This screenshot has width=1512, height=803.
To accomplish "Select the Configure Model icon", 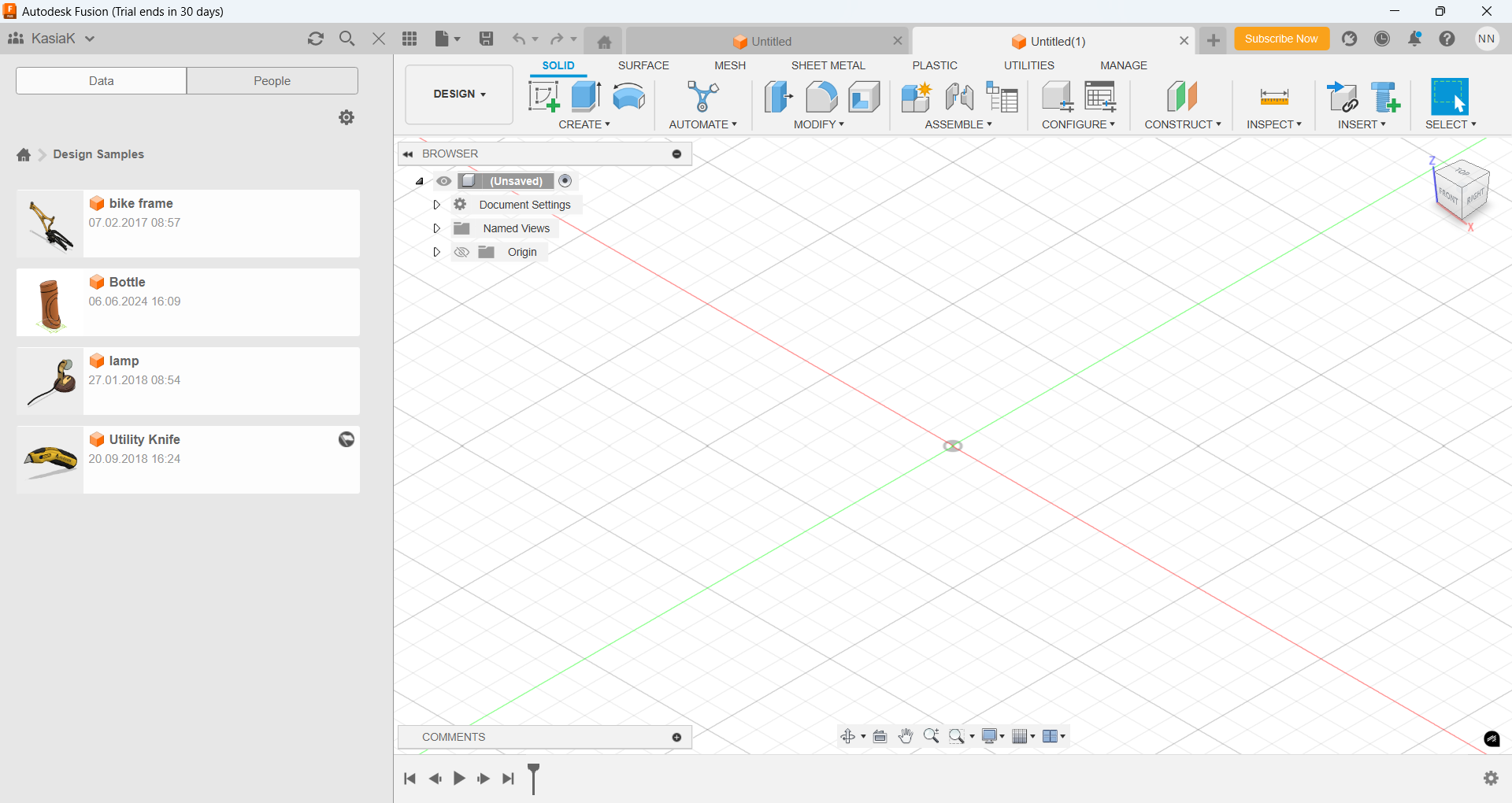I will click(1057, 97).
